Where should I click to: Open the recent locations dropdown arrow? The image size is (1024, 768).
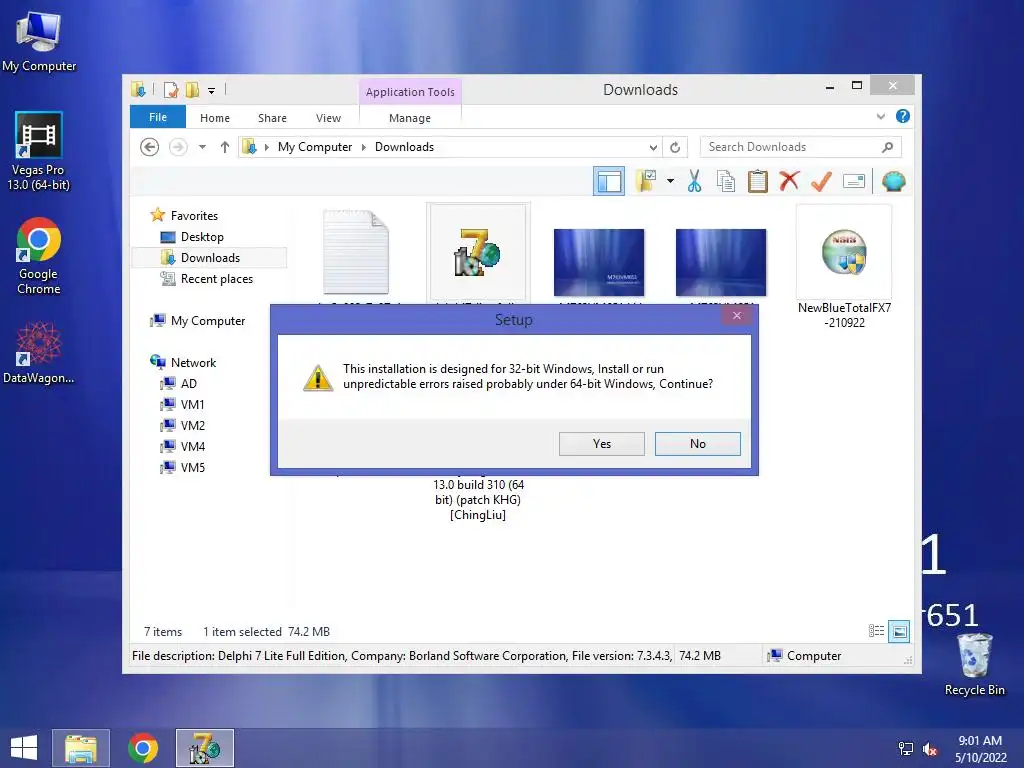(x=202, y=147)
